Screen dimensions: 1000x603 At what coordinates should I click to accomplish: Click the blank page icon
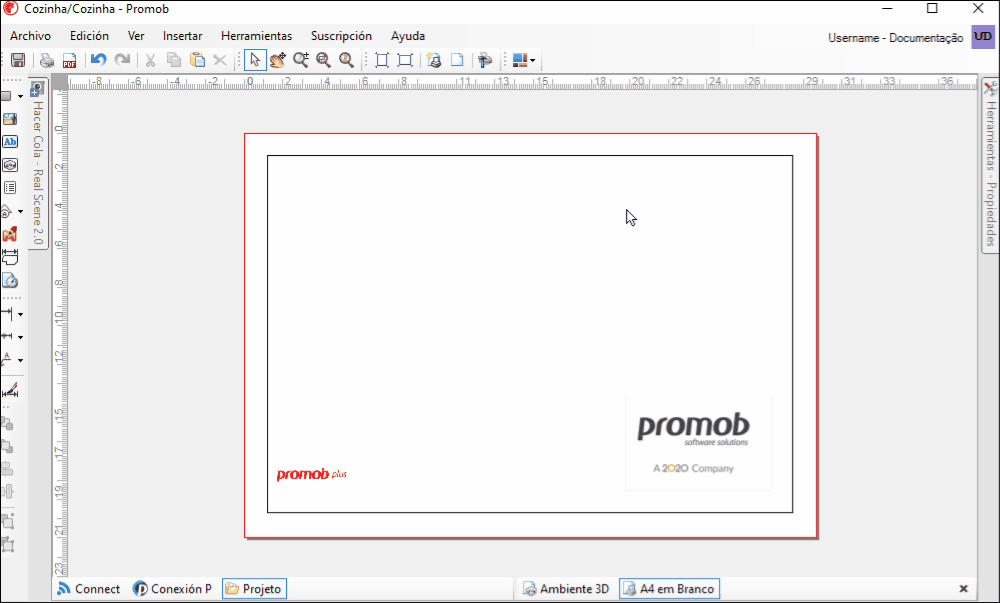457,60
